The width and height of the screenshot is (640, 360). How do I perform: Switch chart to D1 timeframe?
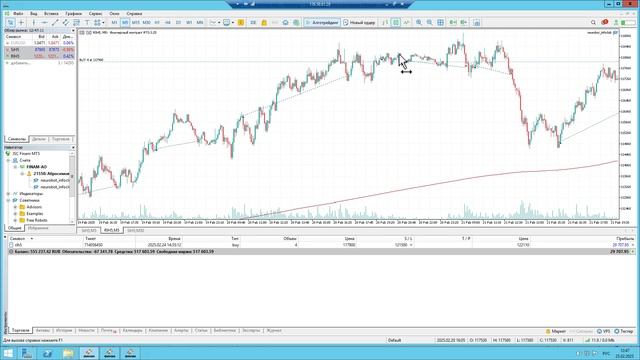point(178,22)
